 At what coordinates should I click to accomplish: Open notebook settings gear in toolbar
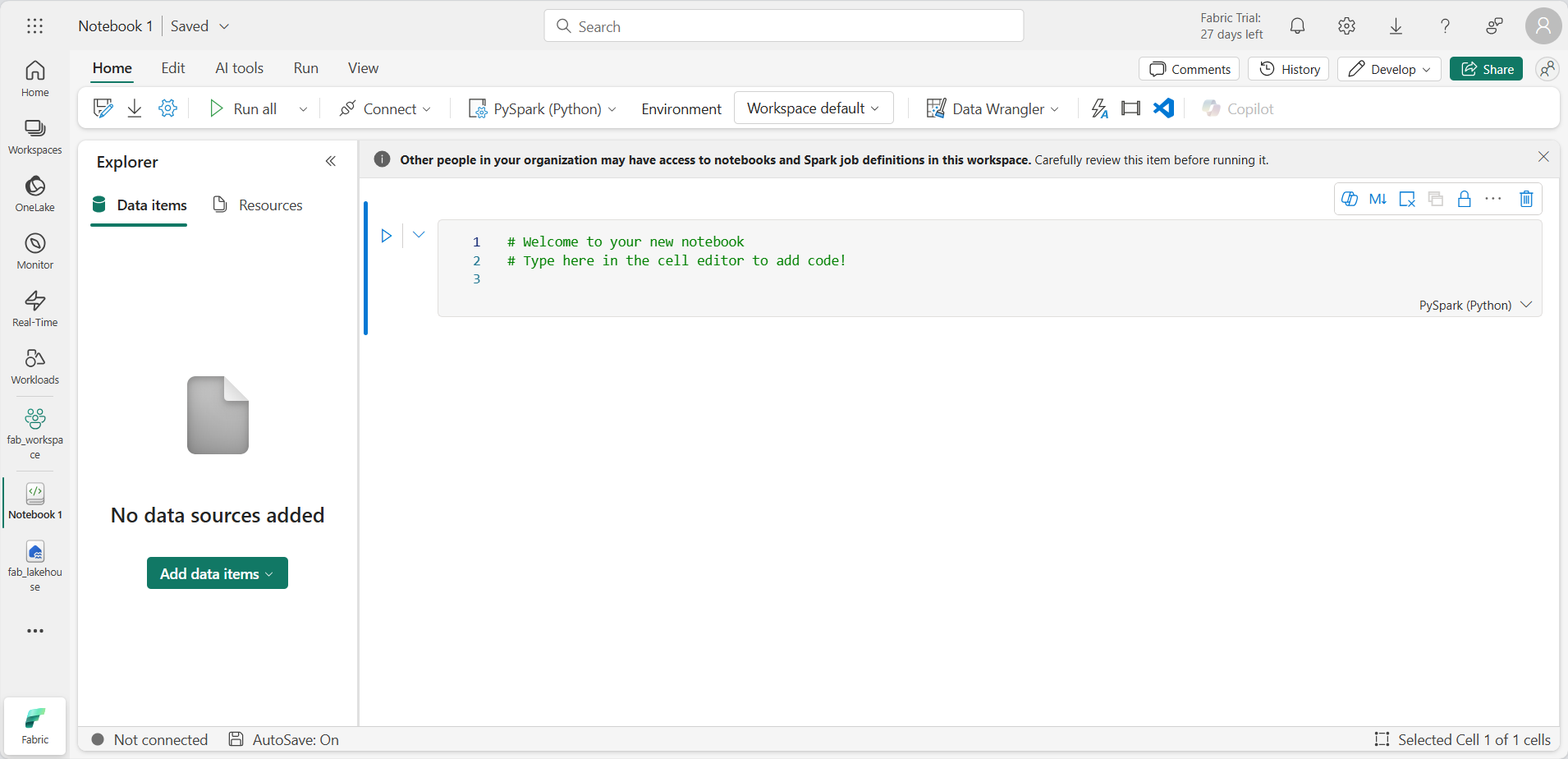pos(167,108)
